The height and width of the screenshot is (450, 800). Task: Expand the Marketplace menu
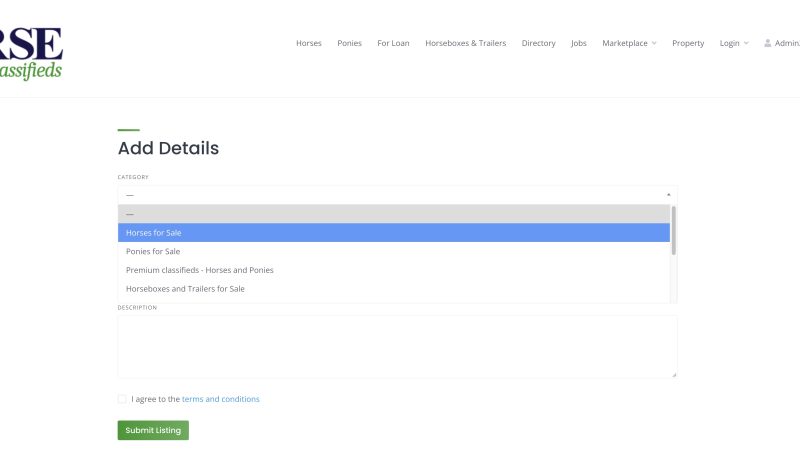[629, 43]
